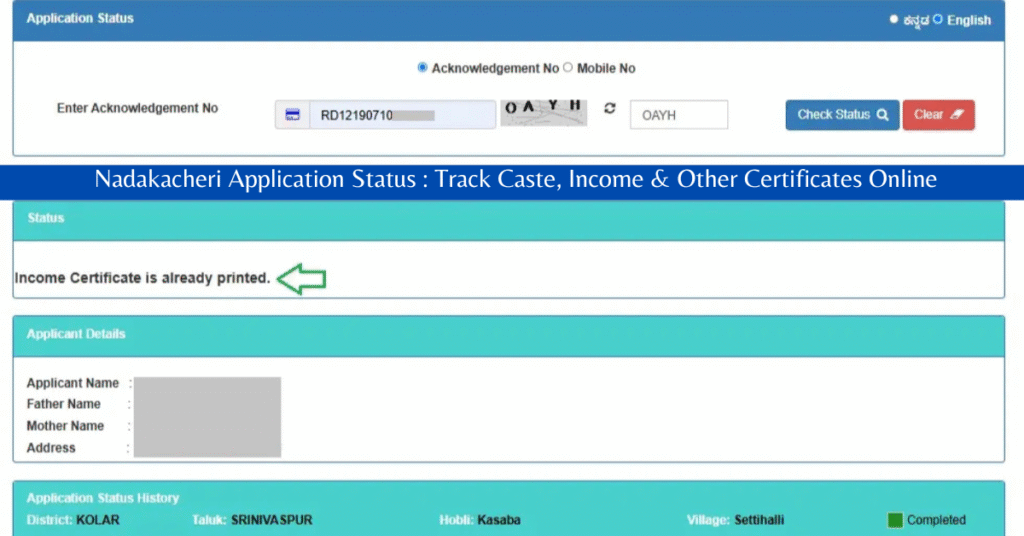The width and height of the screenshot is (1024, 536).
Task: Select the English language radio button
Action: (937, 20)
